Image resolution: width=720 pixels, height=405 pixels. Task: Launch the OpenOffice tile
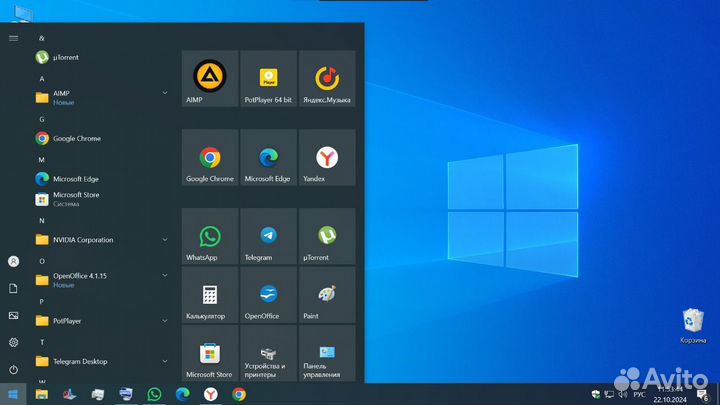[x=268, y=295]
